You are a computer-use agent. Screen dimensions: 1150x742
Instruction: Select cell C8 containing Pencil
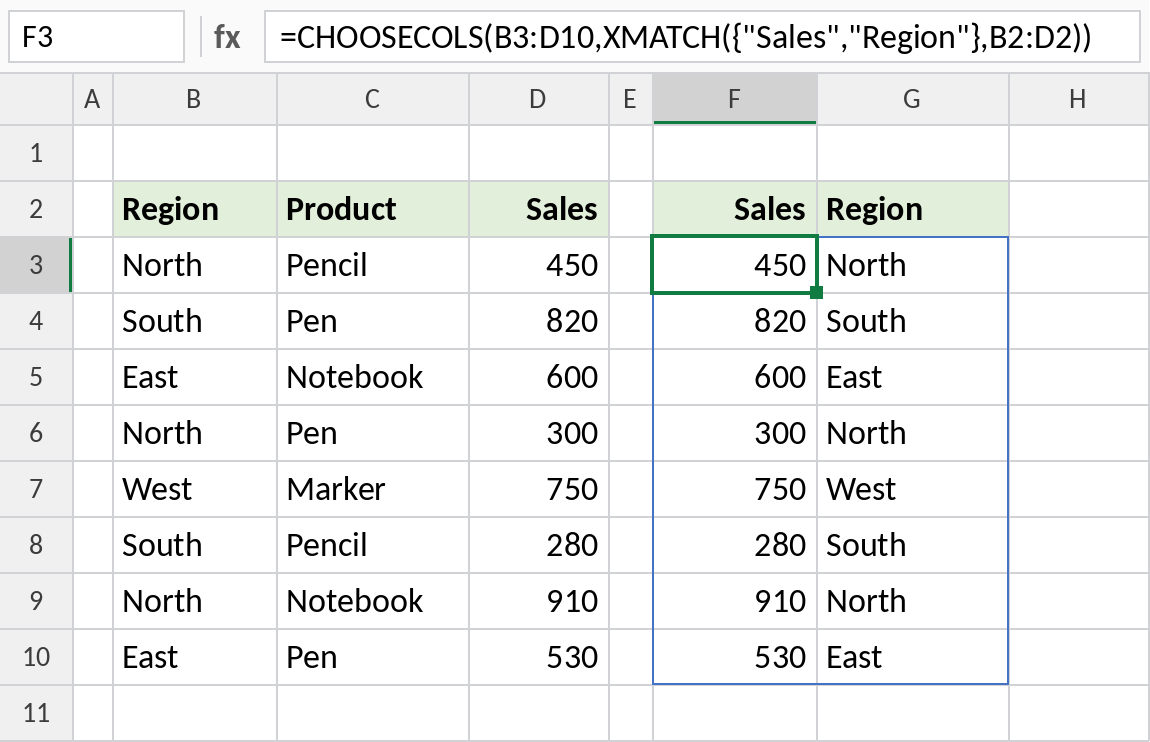(x=373, y=545)
